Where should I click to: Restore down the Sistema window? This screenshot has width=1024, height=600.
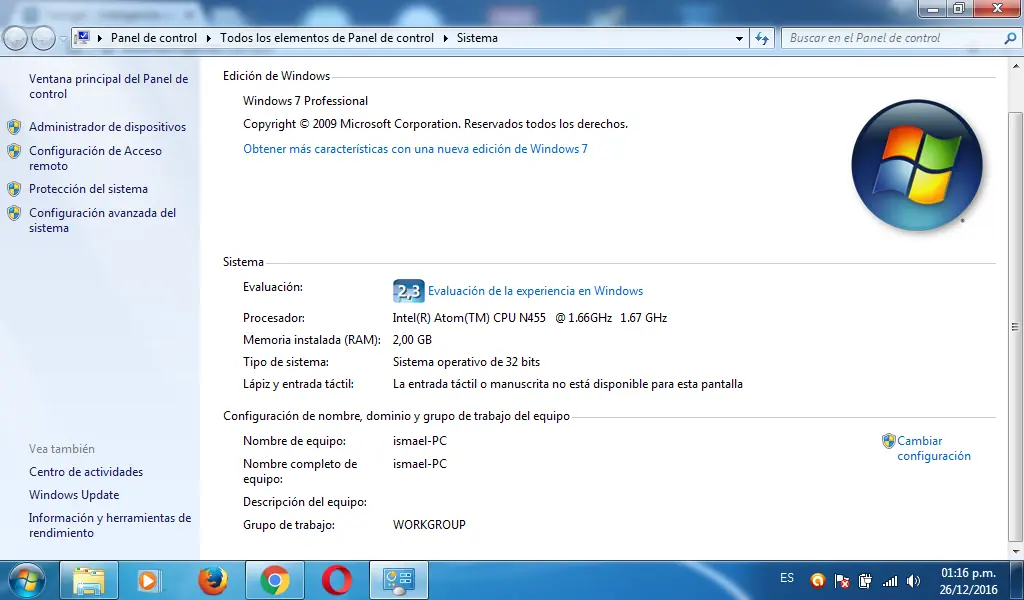[x=959, y=8]
